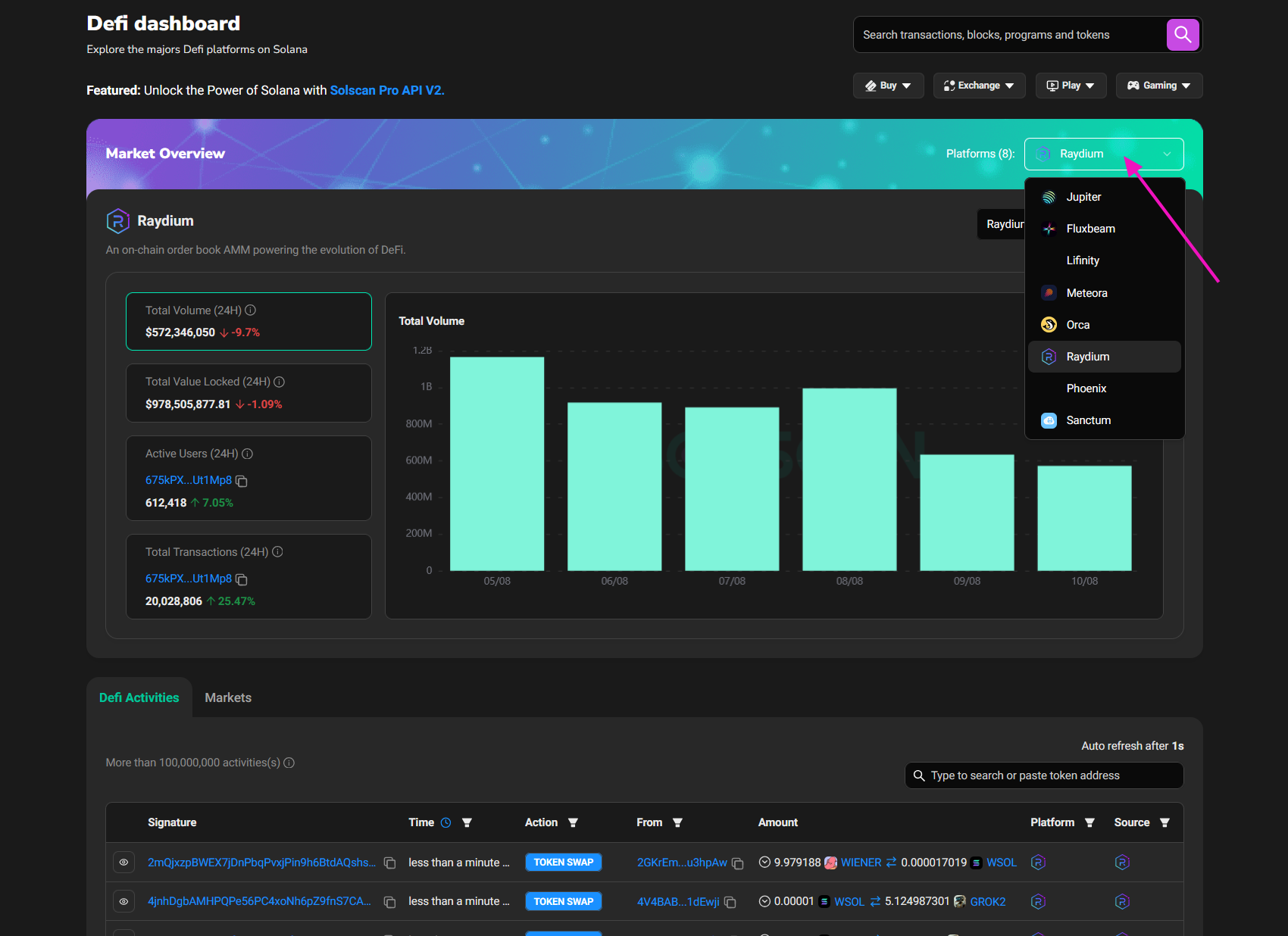Screen dimensions: 1288x936
Task: Click Raydium platform icon in 4jnhDgb row
Action: (1038, 901)
